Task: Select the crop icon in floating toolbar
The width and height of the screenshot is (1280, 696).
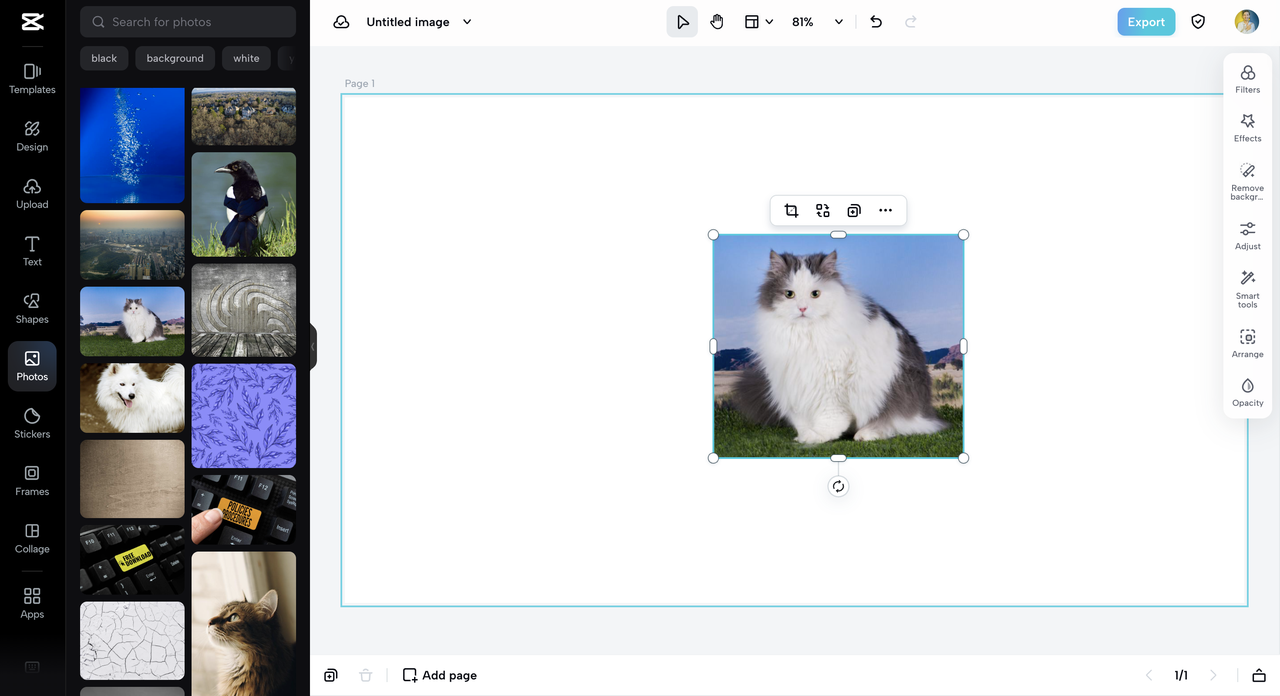Action: click(791, 210)
